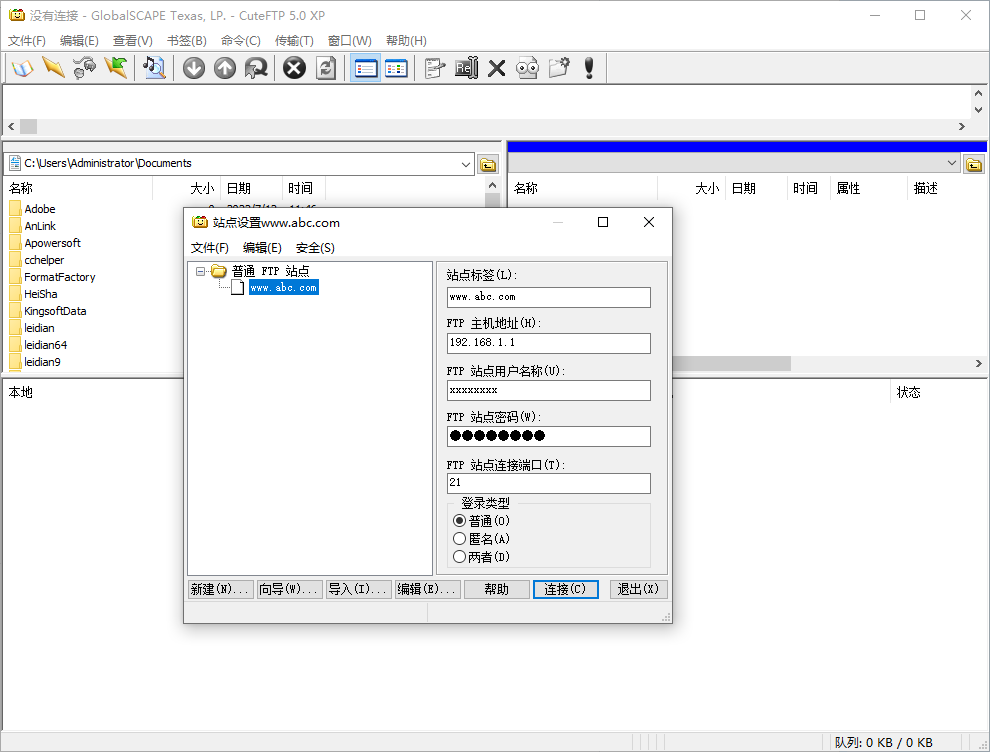990x752 pixels.
Task: Click remote pane horizontal scrollbar thumb
Action: tap(731, 364)
